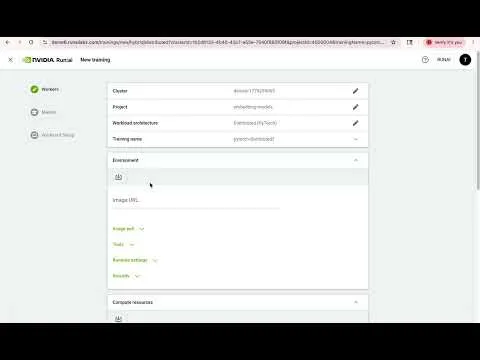Viewport: 480px width, 360px height.
Task: Click the browser profile chip in the toolbar
Action: pyautogui.click(x=444, y=42)
